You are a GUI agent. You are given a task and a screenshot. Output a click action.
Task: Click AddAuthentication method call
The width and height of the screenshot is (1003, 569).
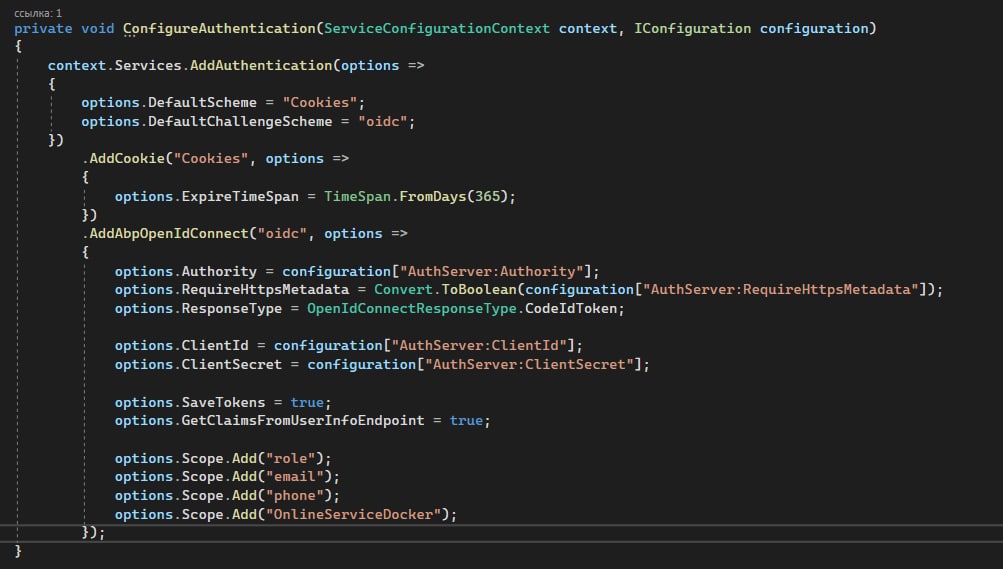[x=261, y=66]
